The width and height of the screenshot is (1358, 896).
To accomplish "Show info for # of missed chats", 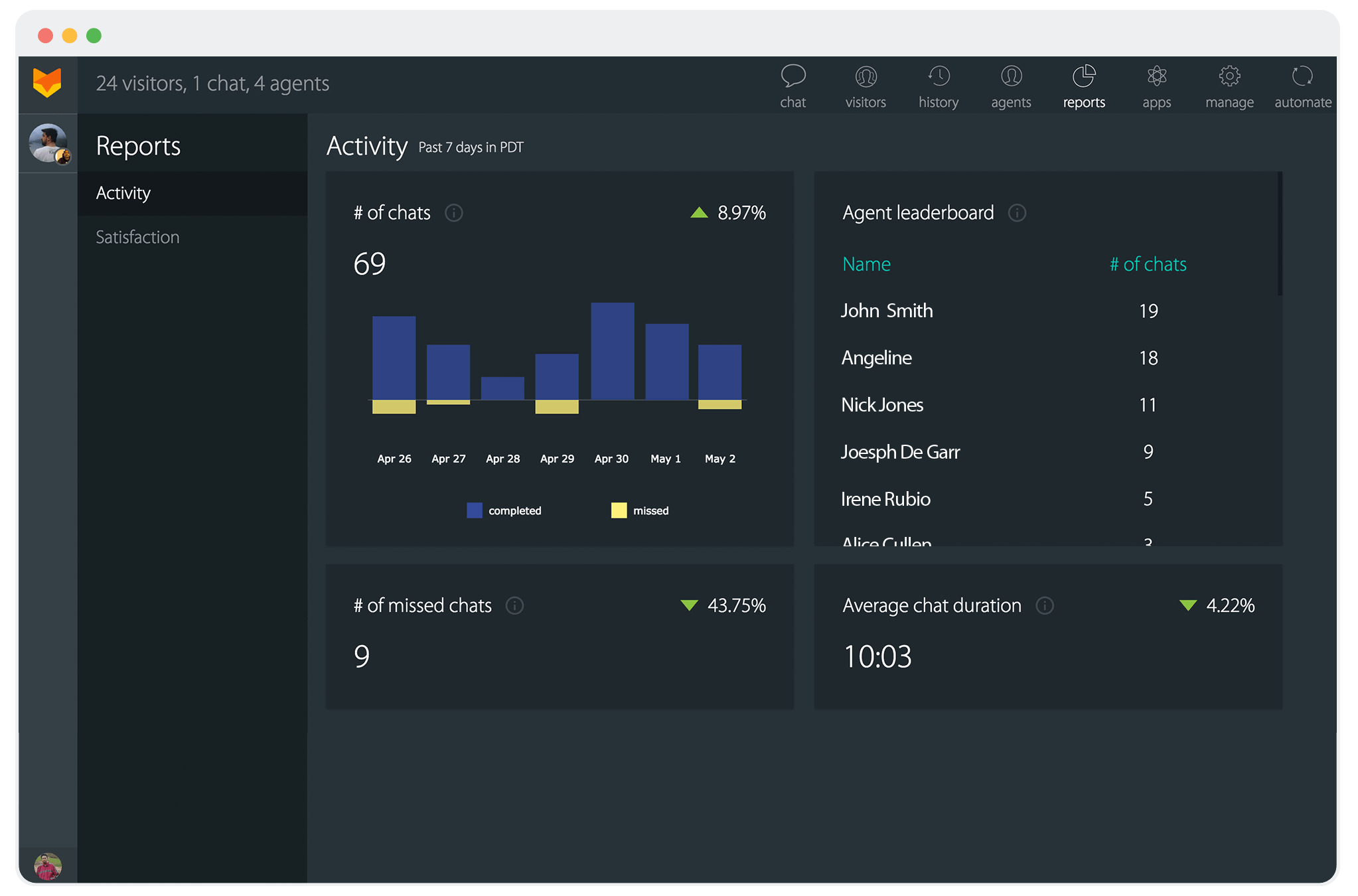I will pyautogui.click(x=514, y=605).
